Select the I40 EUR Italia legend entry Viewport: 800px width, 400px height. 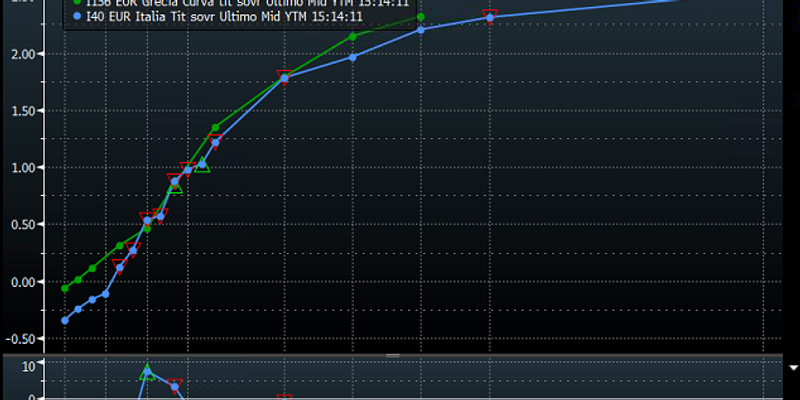[x=218, y=17]
